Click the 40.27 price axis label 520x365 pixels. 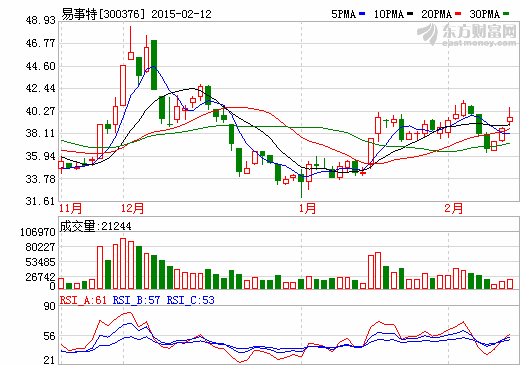pyautogui.click(x=40, y=111)
